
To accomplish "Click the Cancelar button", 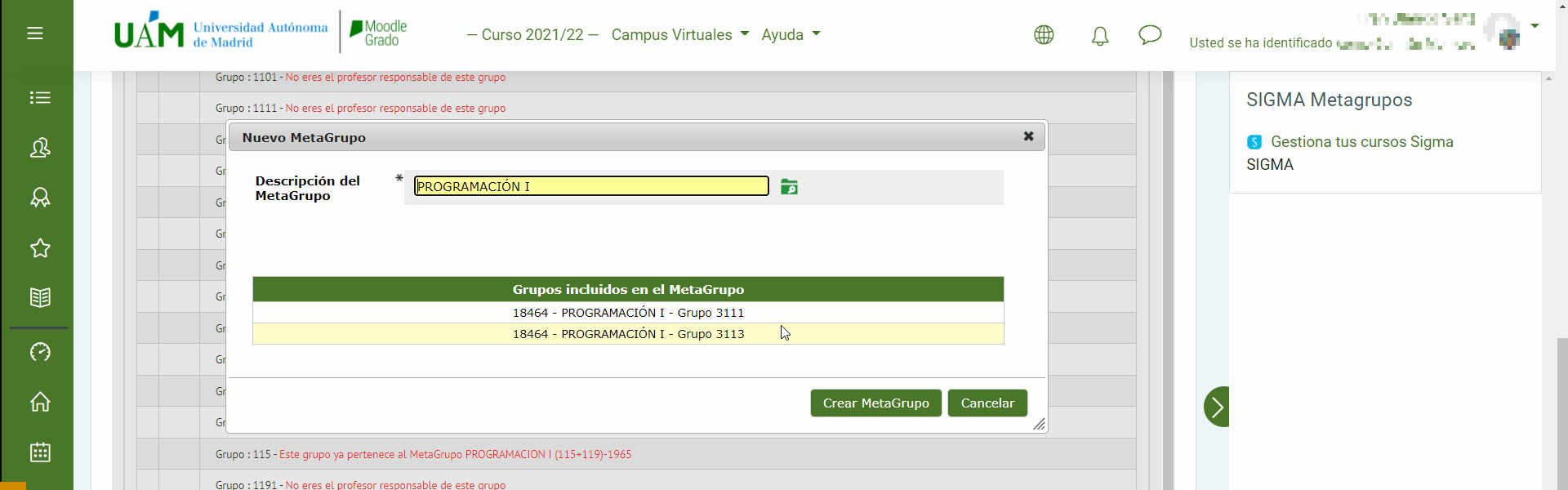I will (x=987, y=403).
